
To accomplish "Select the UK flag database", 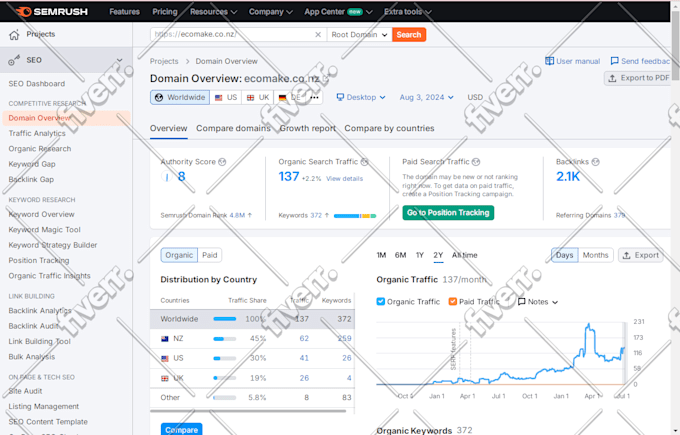I will tap(258, 97).
